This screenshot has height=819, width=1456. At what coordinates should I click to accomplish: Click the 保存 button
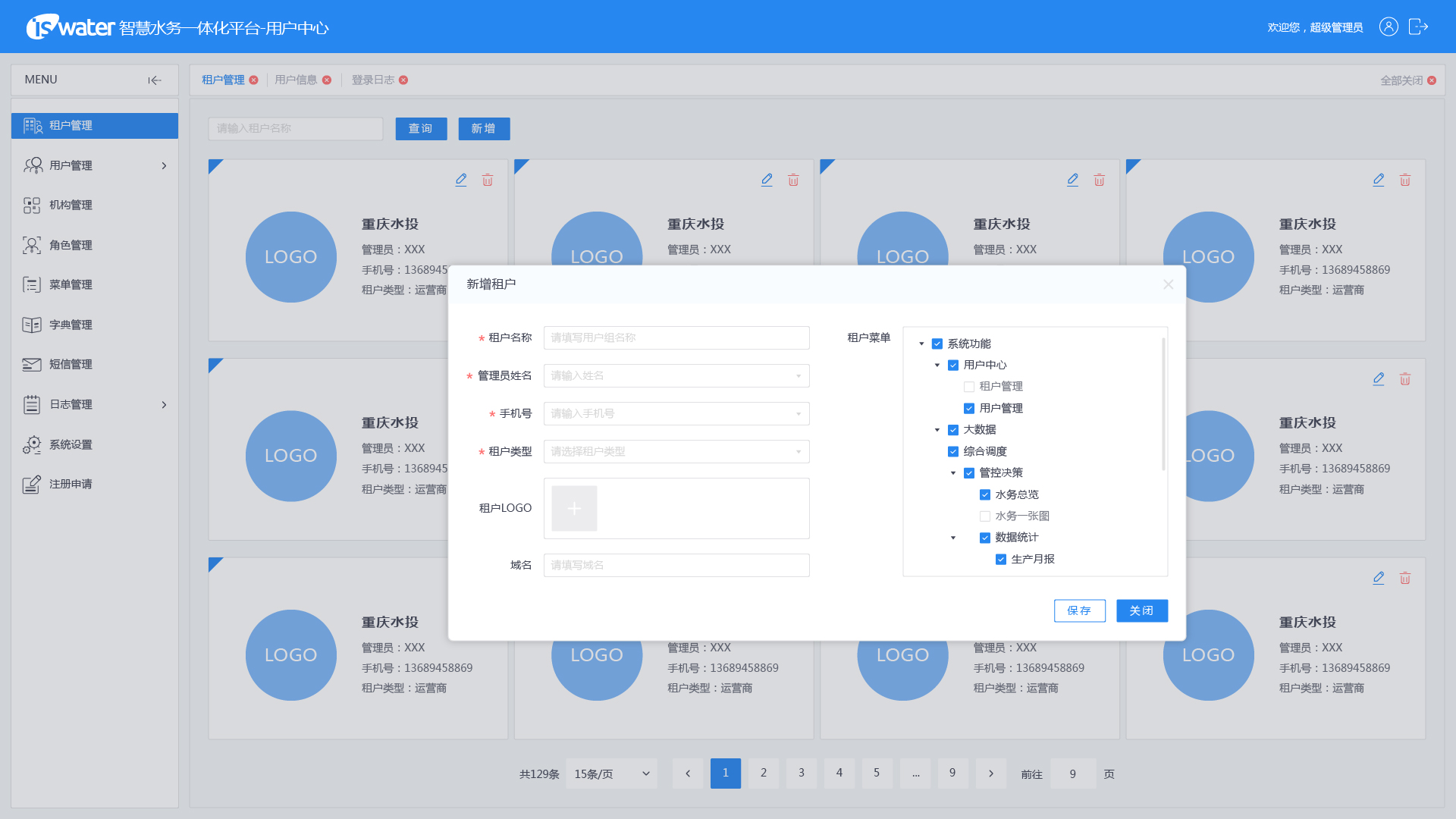point(1079,610)
